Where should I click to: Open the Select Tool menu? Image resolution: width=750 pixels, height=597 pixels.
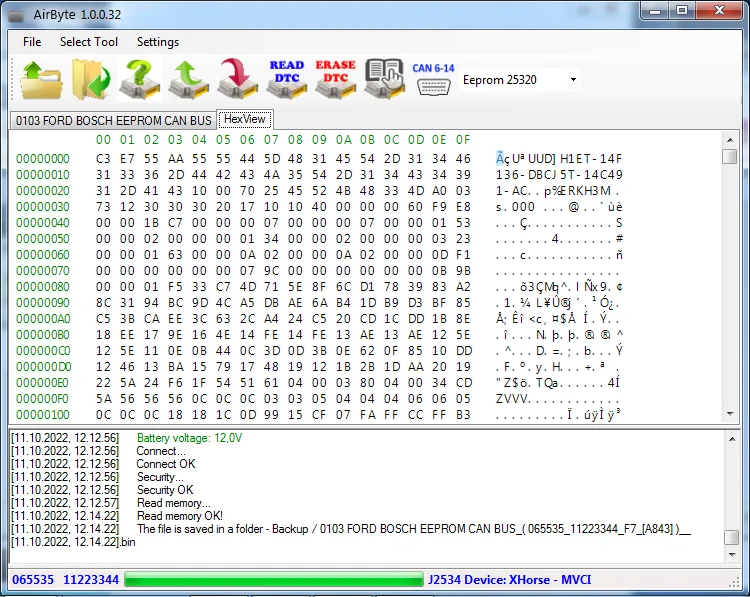89,42
